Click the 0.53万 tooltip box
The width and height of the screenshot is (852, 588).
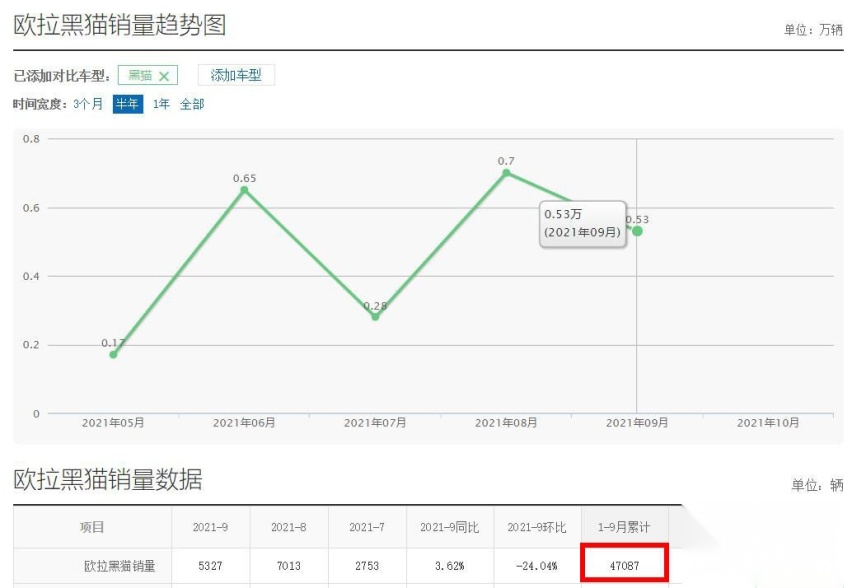pyautogui.click(x=582, y=223)
